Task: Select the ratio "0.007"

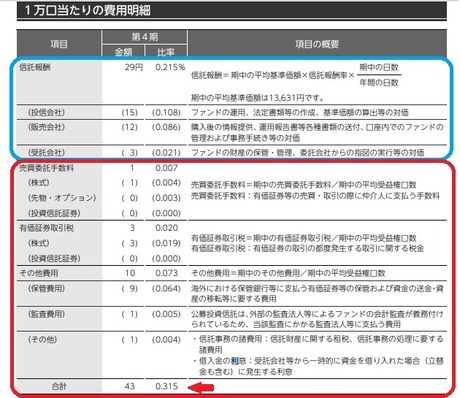Action: click(166, 168)
